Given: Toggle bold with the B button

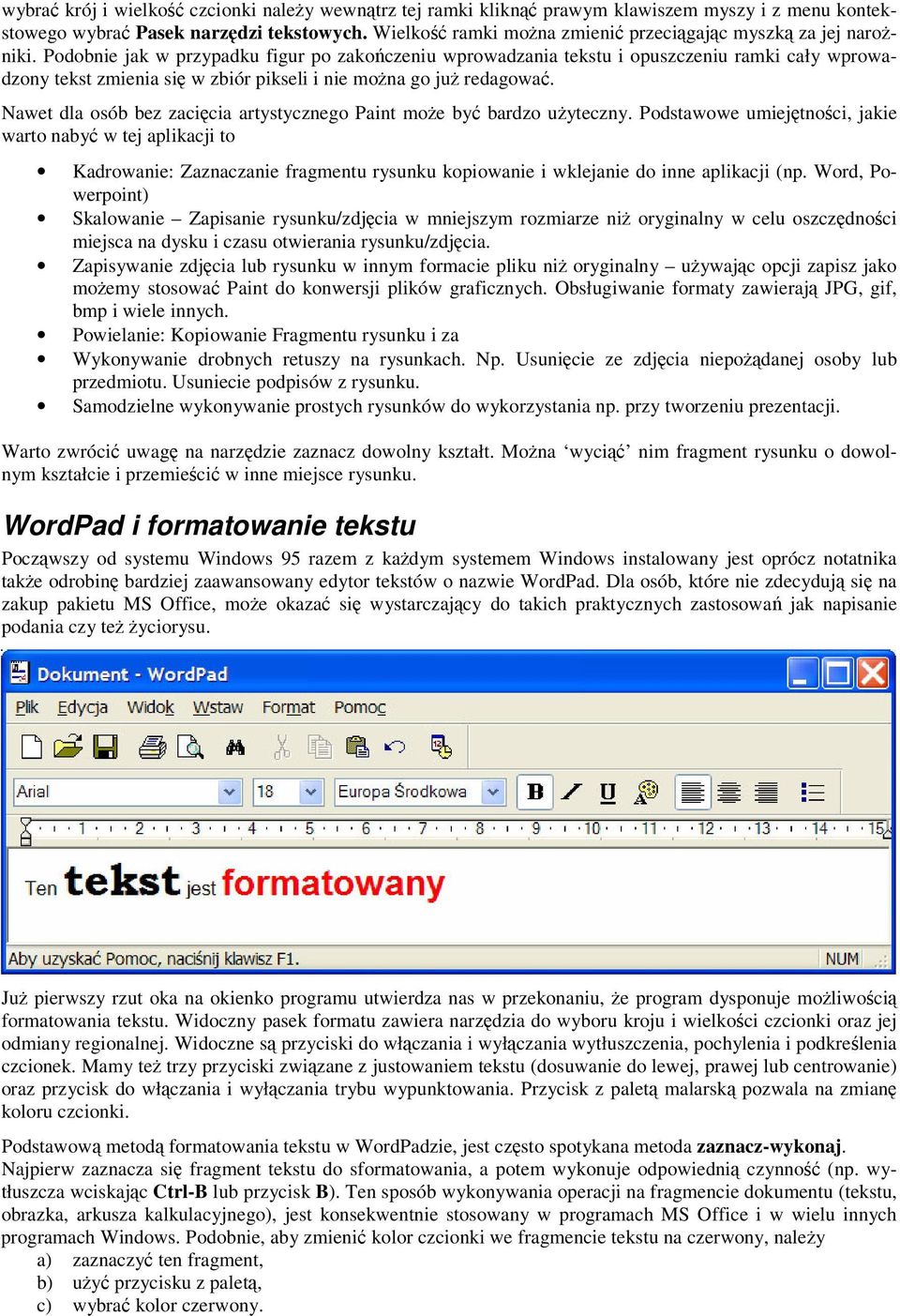Looking at the screenshot, I should coord(535,792).
